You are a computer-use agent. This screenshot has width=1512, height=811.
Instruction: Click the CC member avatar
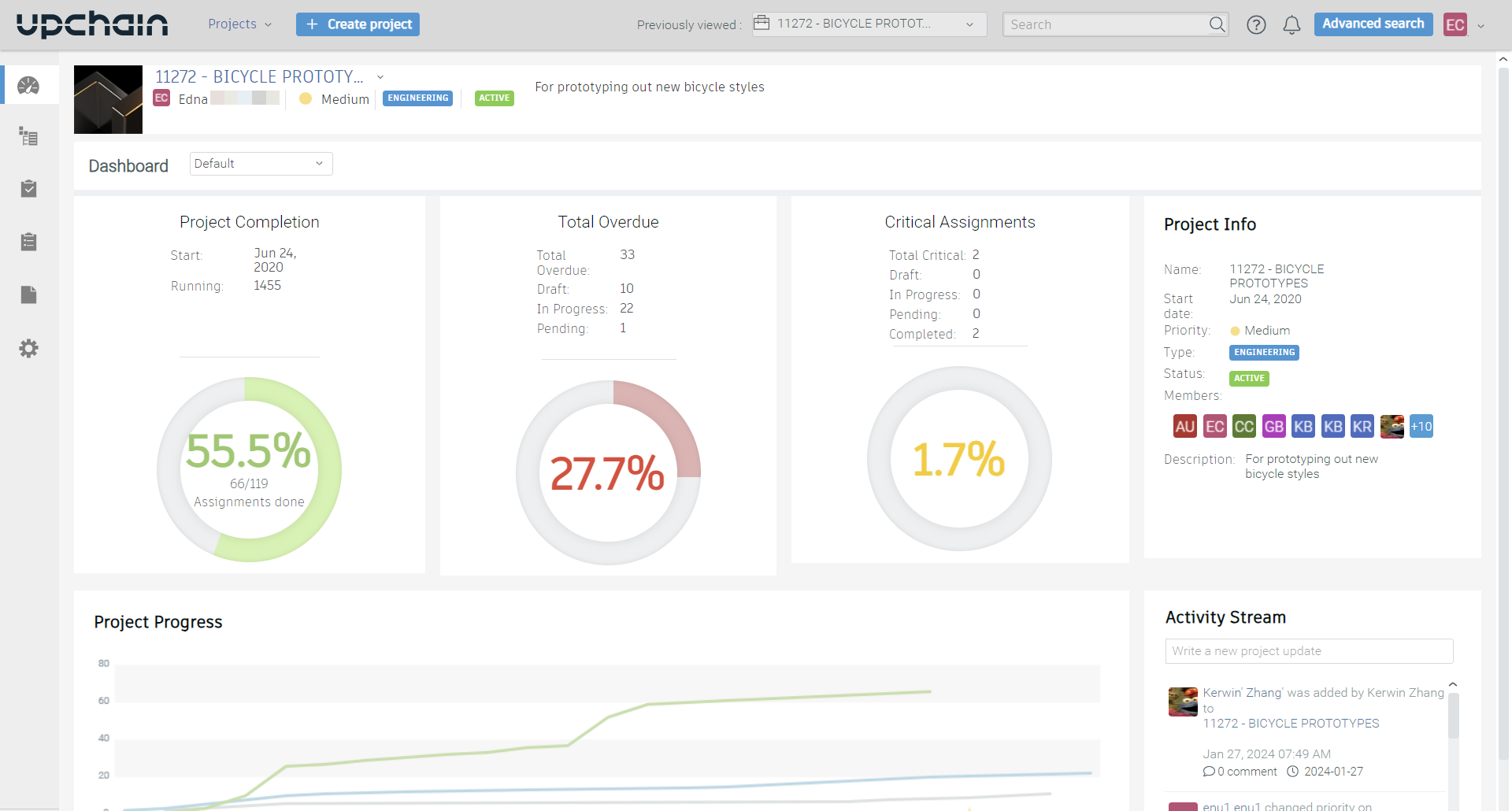point(1243,427)
